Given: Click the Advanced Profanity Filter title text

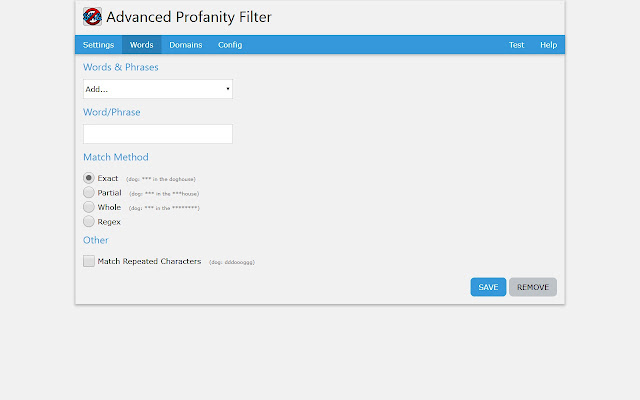Looking at the screenshot, I should (188, 17).
